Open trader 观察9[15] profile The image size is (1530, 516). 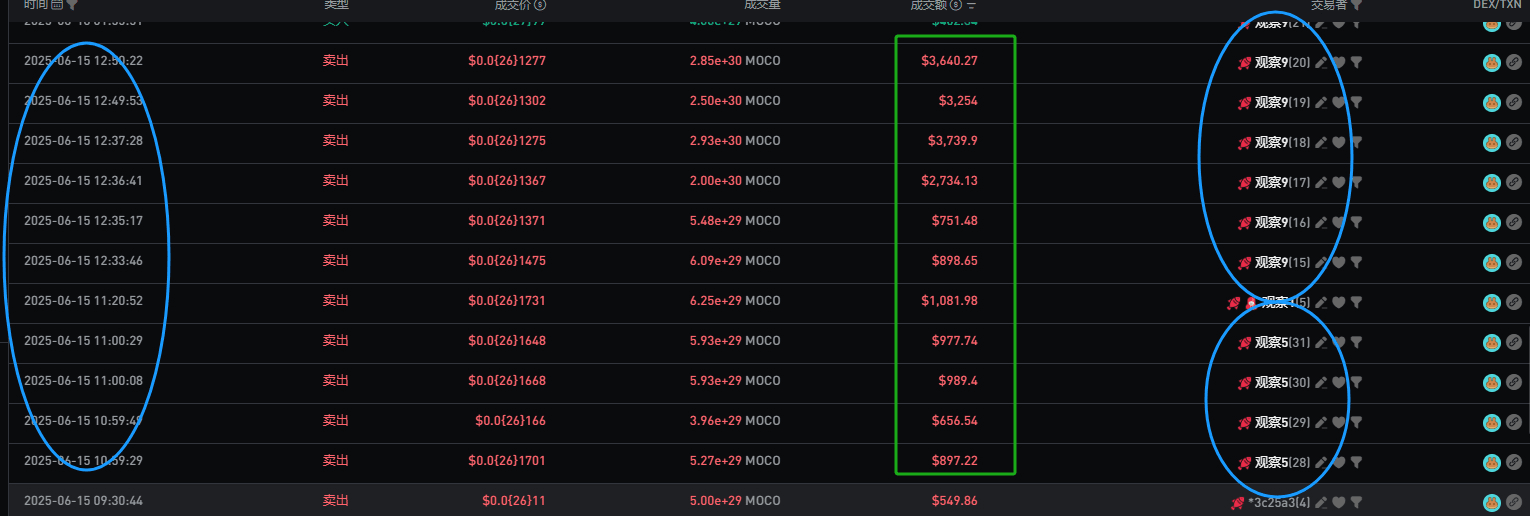[x=1282, y=262]
